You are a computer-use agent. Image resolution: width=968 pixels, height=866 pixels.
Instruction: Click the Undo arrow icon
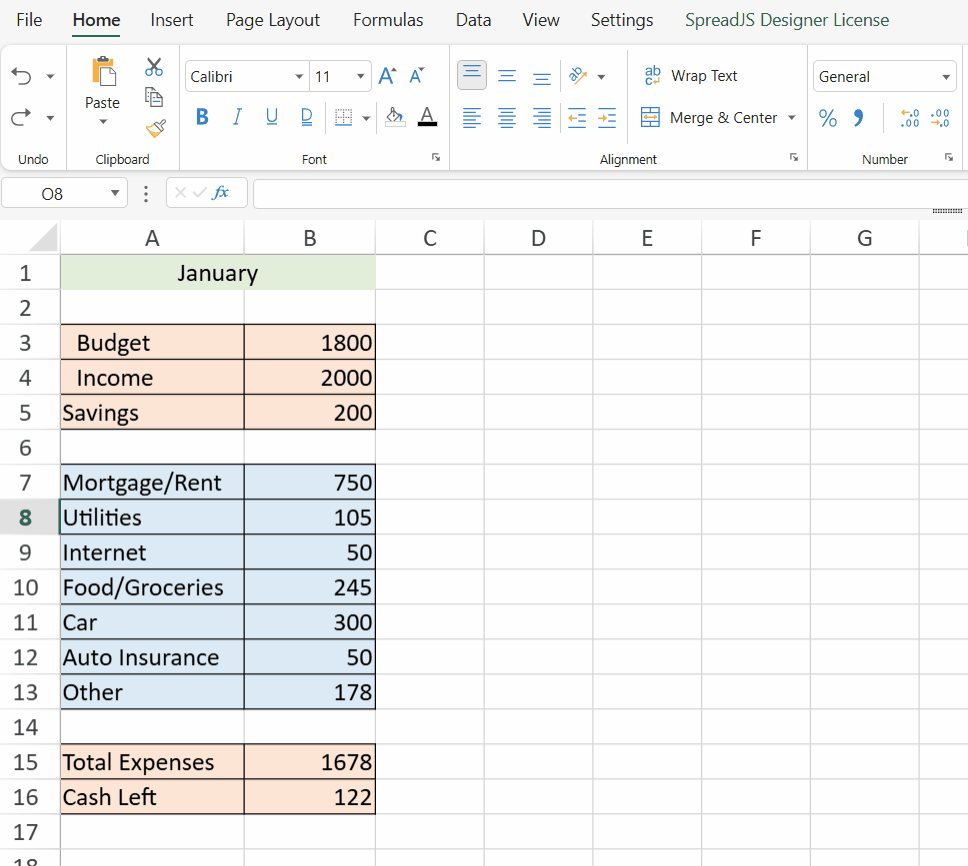[22, 77]
